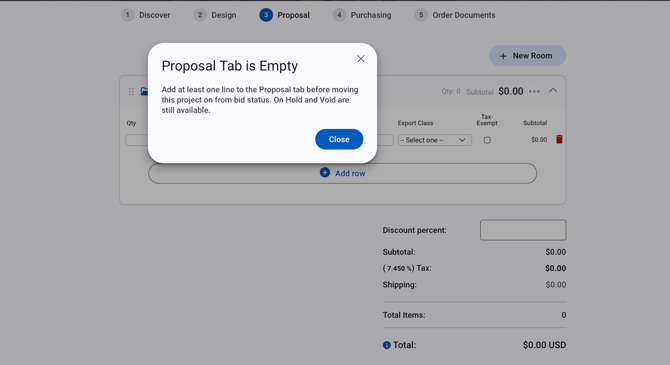Click the Qty: 0 text
The image size is (670, 365).
tap(451, 91)
